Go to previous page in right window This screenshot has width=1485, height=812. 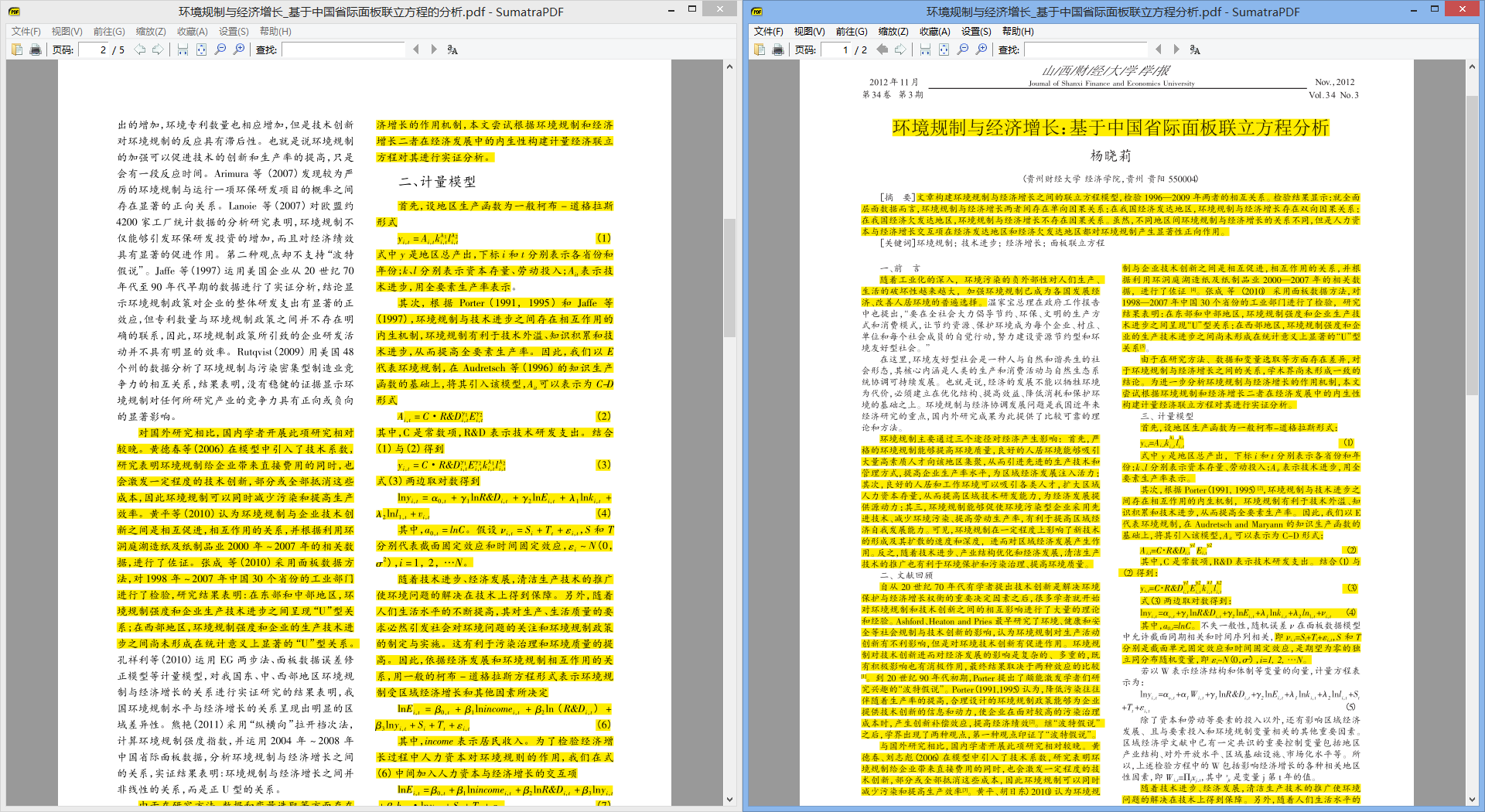pyautogui.click(x=882, y=49)
